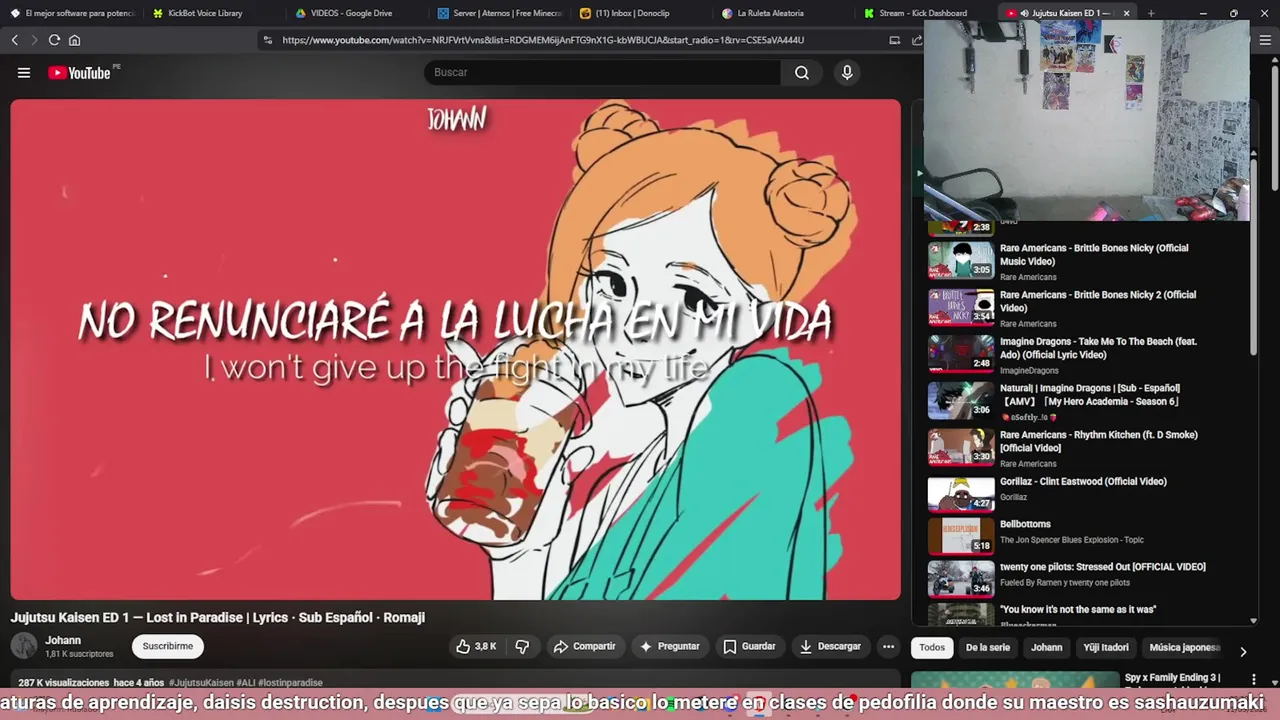Open the browser cast/screen icon

pos(894,40)
